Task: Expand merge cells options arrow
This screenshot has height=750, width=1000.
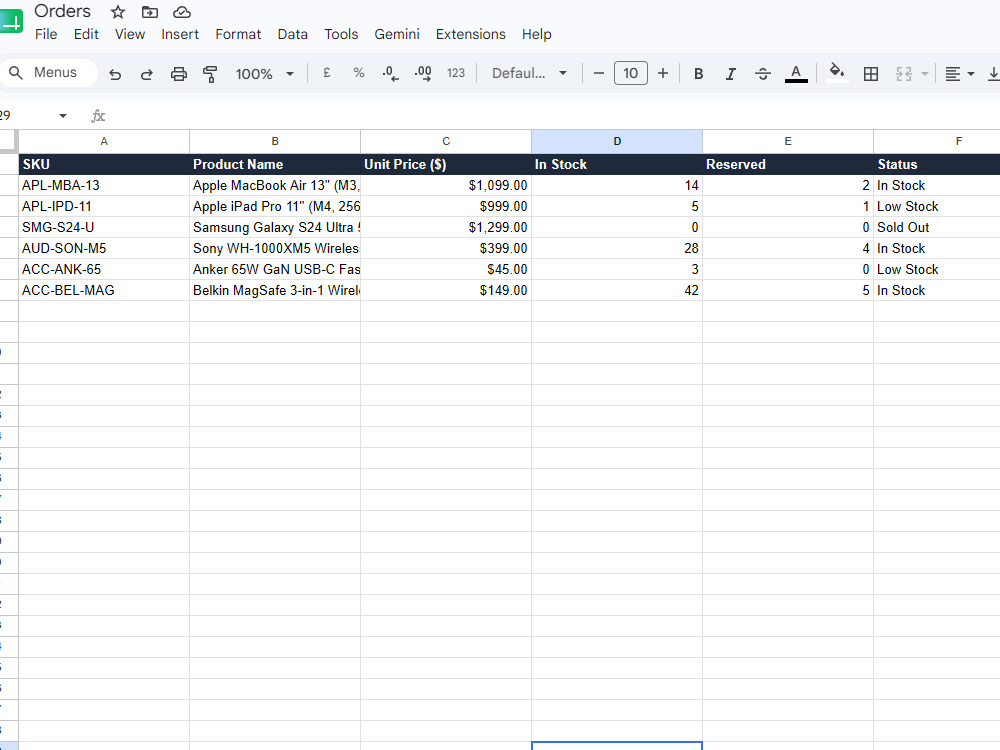Action: pyautogui.click(x=925, y=74)
